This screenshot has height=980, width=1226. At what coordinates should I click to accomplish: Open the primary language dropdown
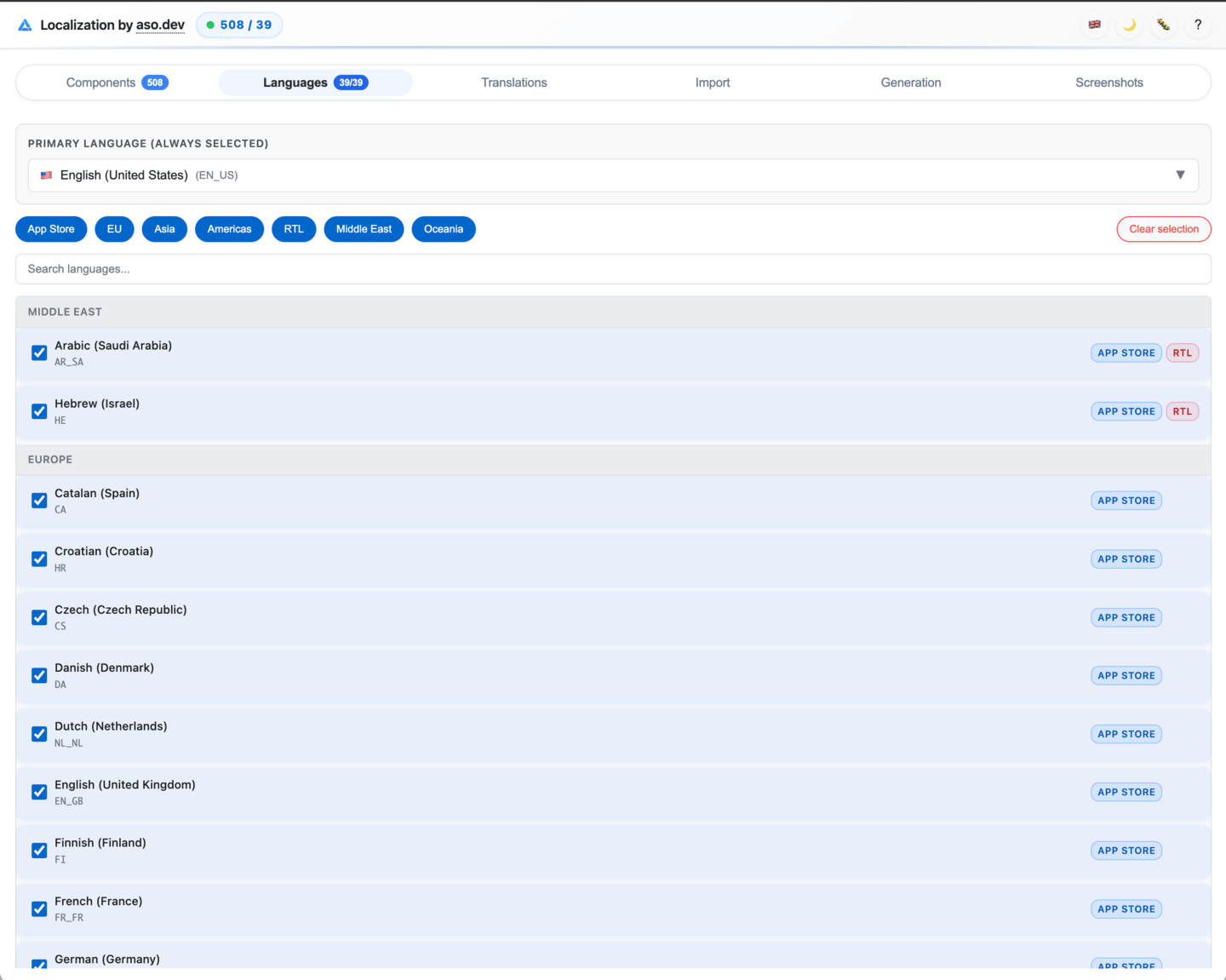coord(1181,175)
